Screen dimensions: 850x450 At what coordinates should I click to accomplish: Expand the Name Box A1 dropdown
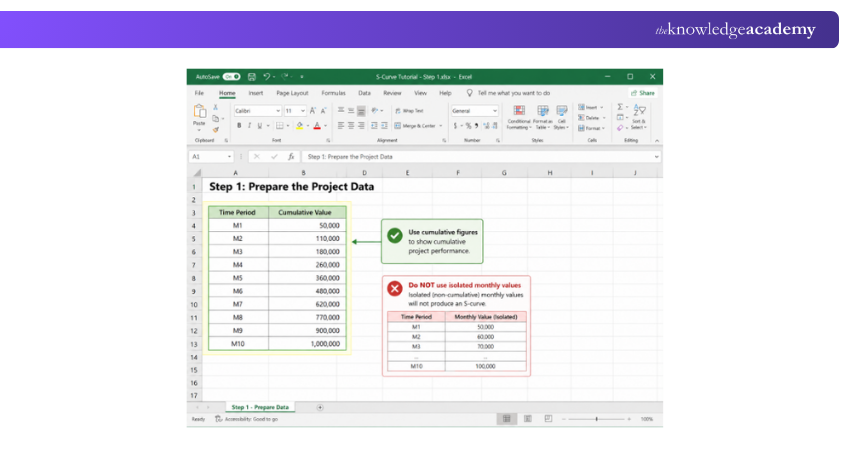(x=229, y=157)
